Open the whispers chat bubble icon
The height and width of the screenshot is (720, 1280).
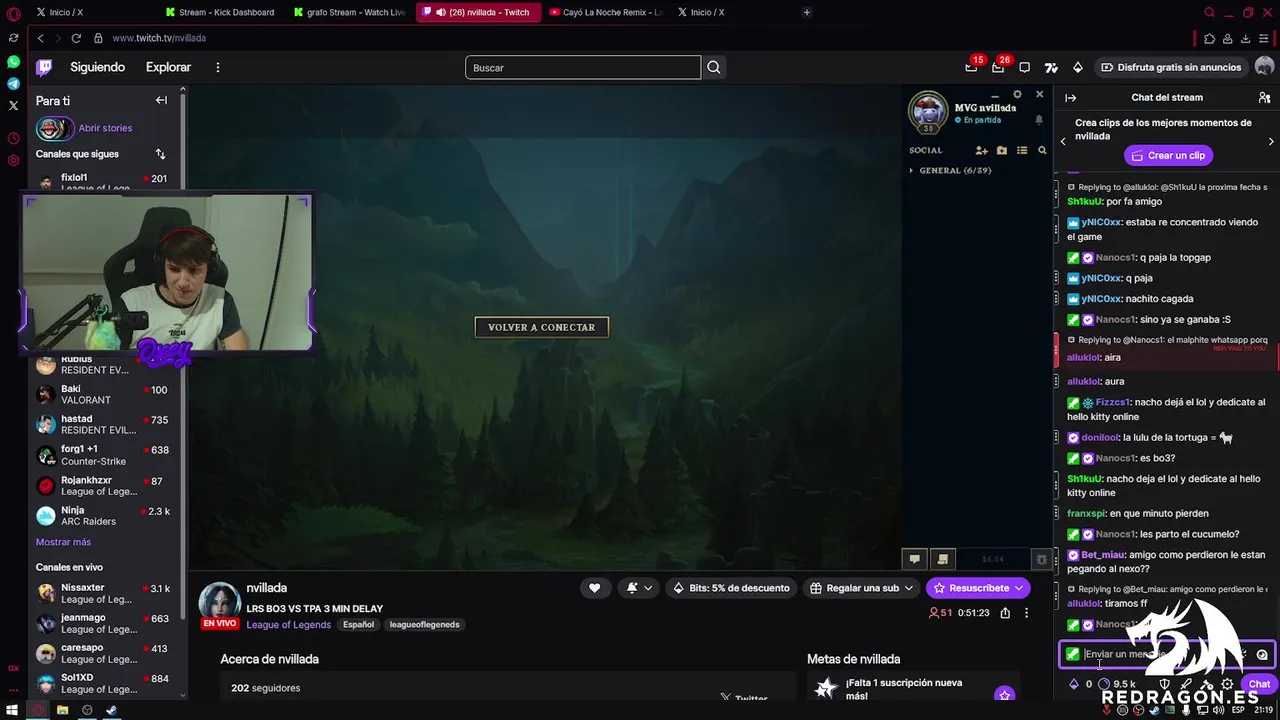1024,67
